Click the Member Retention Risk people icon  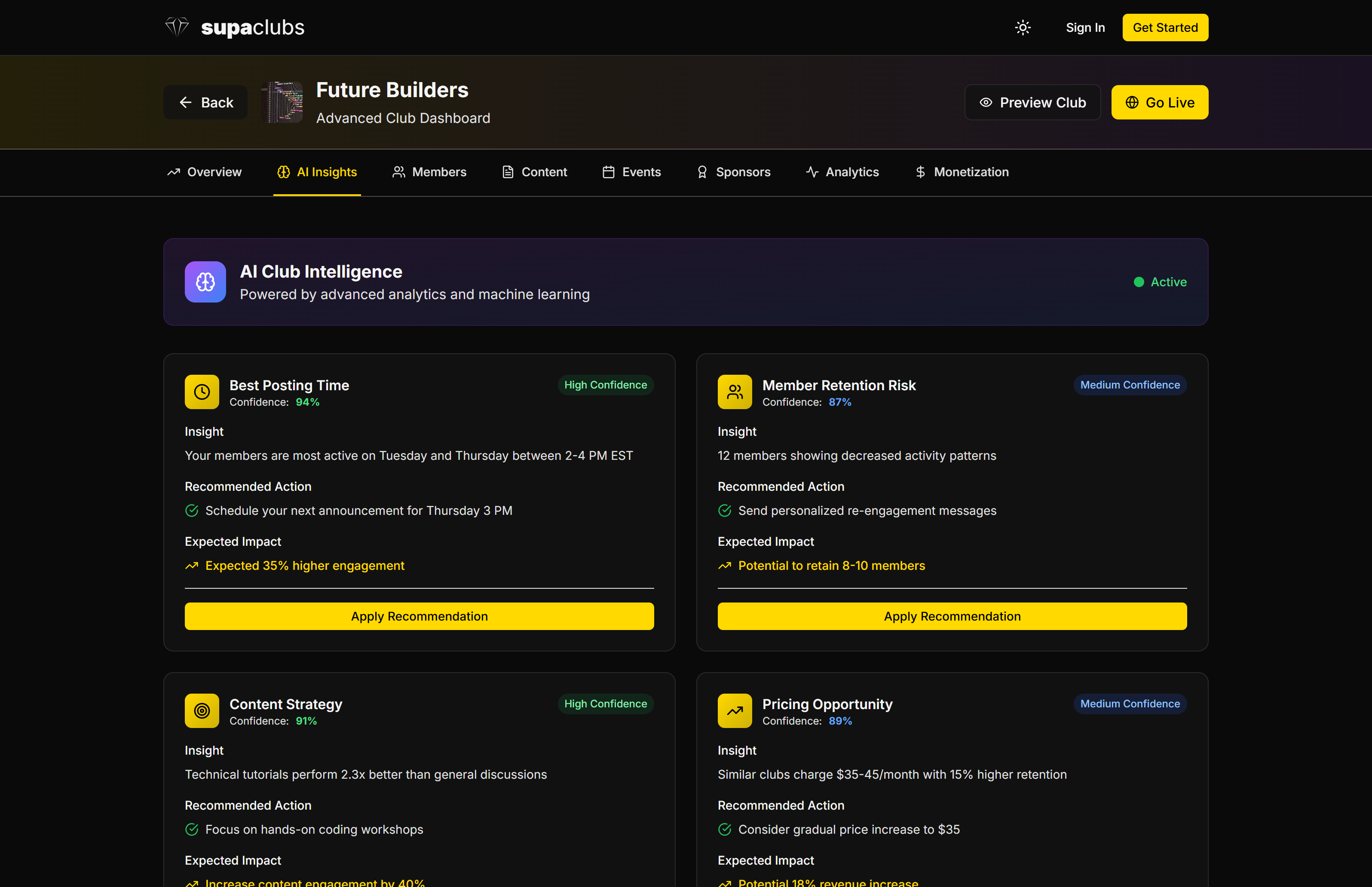(x=735, y=392)
